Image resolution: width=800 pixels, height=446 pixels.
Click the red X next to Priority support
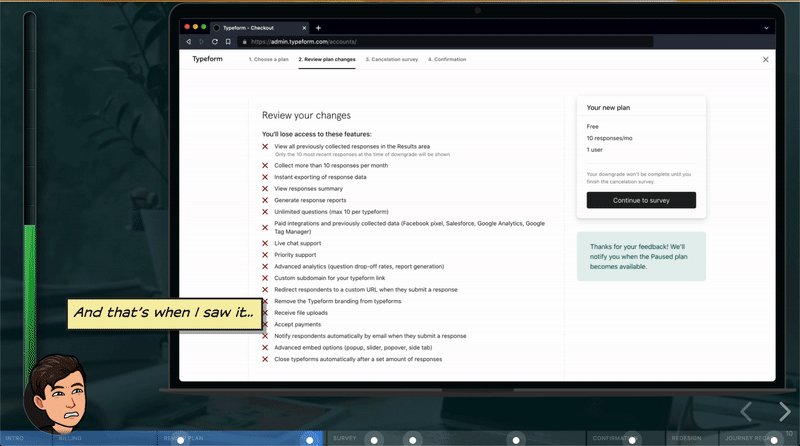coord(265,255)
